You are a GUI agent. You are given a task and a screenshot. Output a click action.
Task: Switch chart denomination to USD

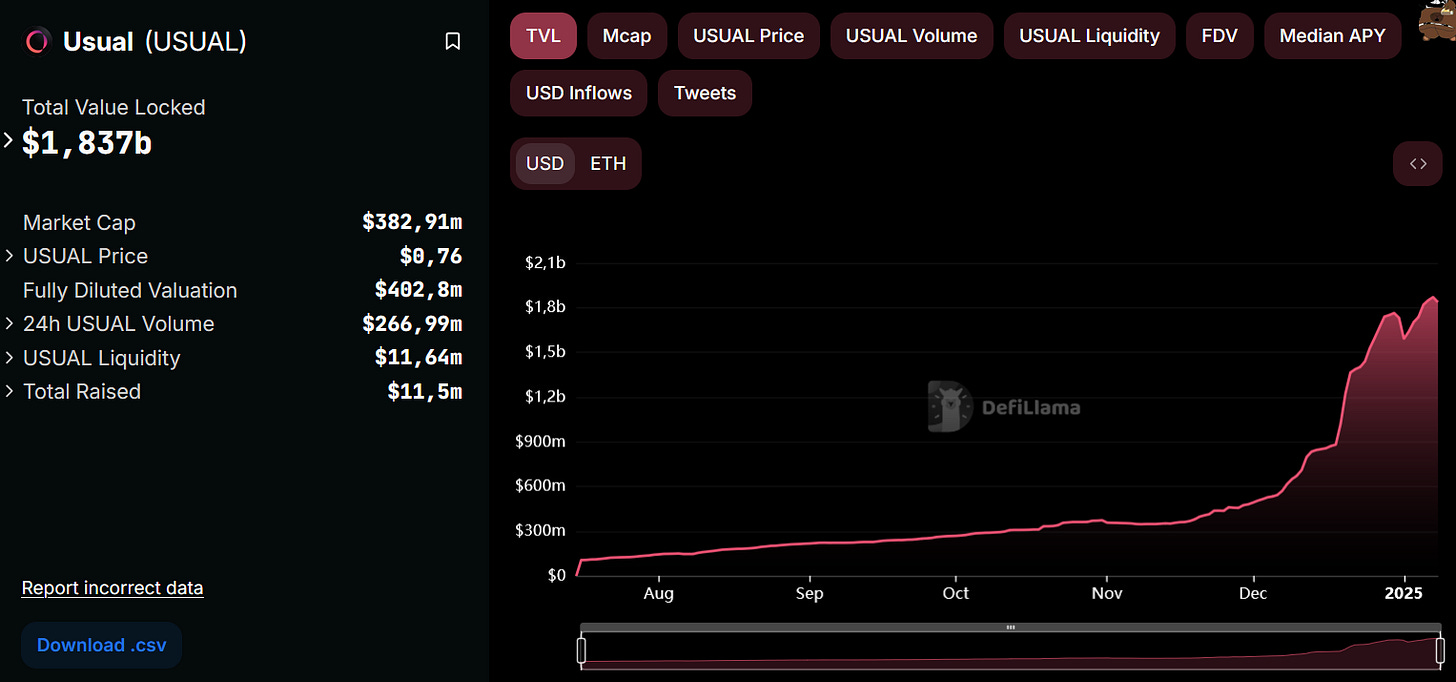[545, 163]
